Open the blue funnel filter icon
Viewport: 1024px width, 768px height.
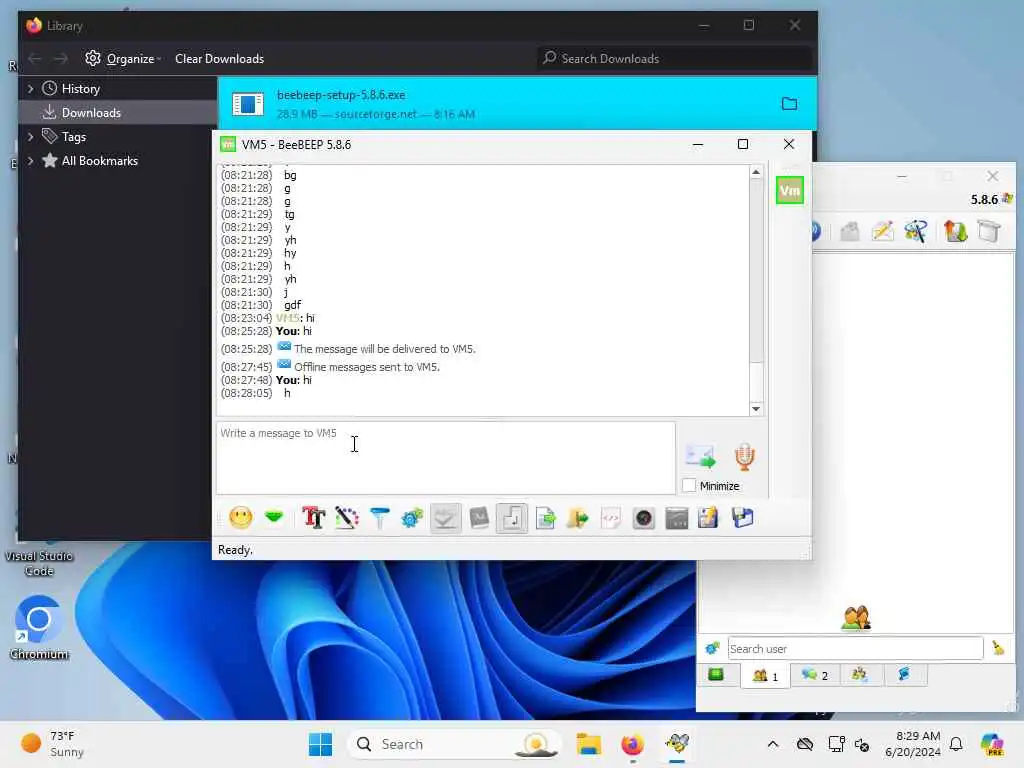pos(379,518)
